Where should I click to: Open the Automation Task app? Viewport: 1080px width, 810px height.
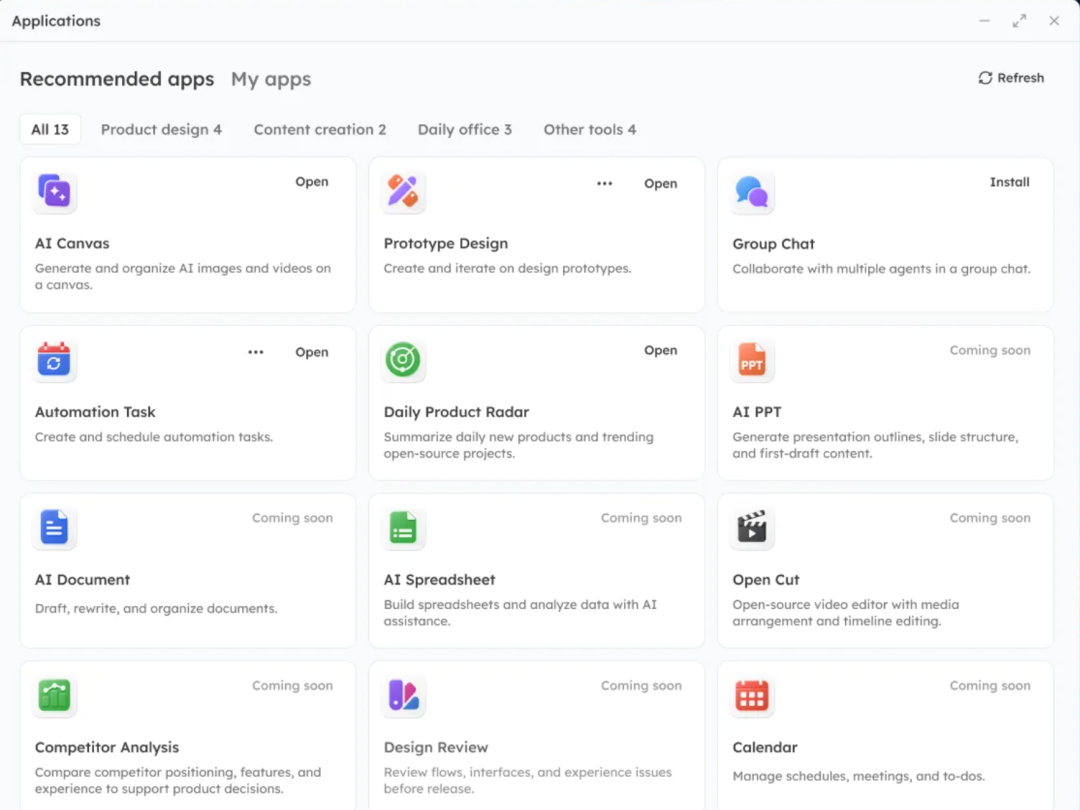coord(312,352)
